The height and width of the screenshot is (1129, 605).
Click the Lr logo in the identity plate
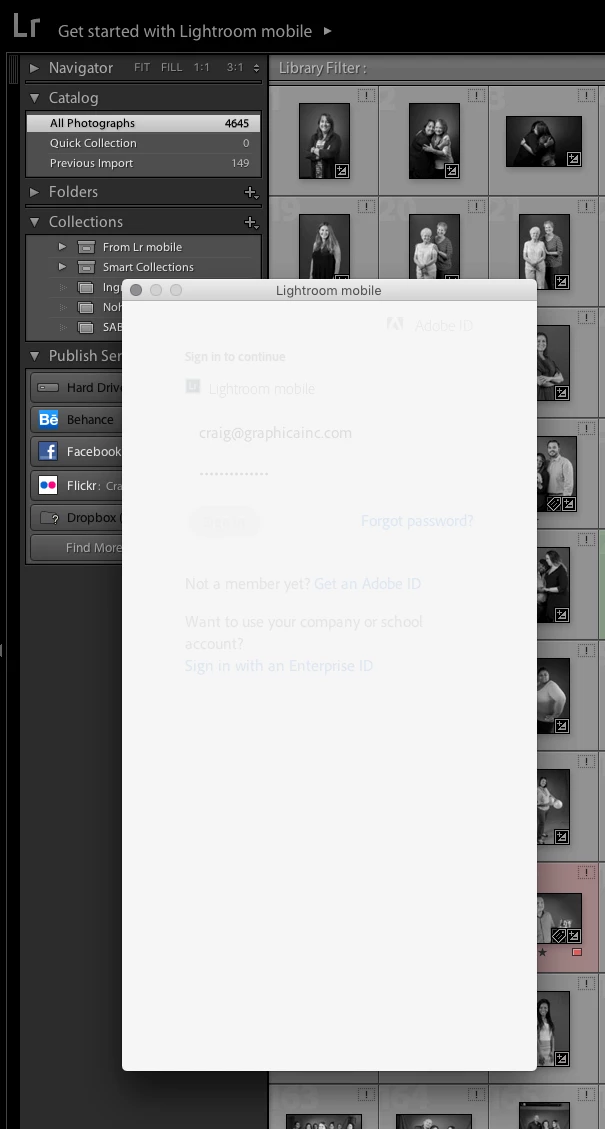(26, 26)
